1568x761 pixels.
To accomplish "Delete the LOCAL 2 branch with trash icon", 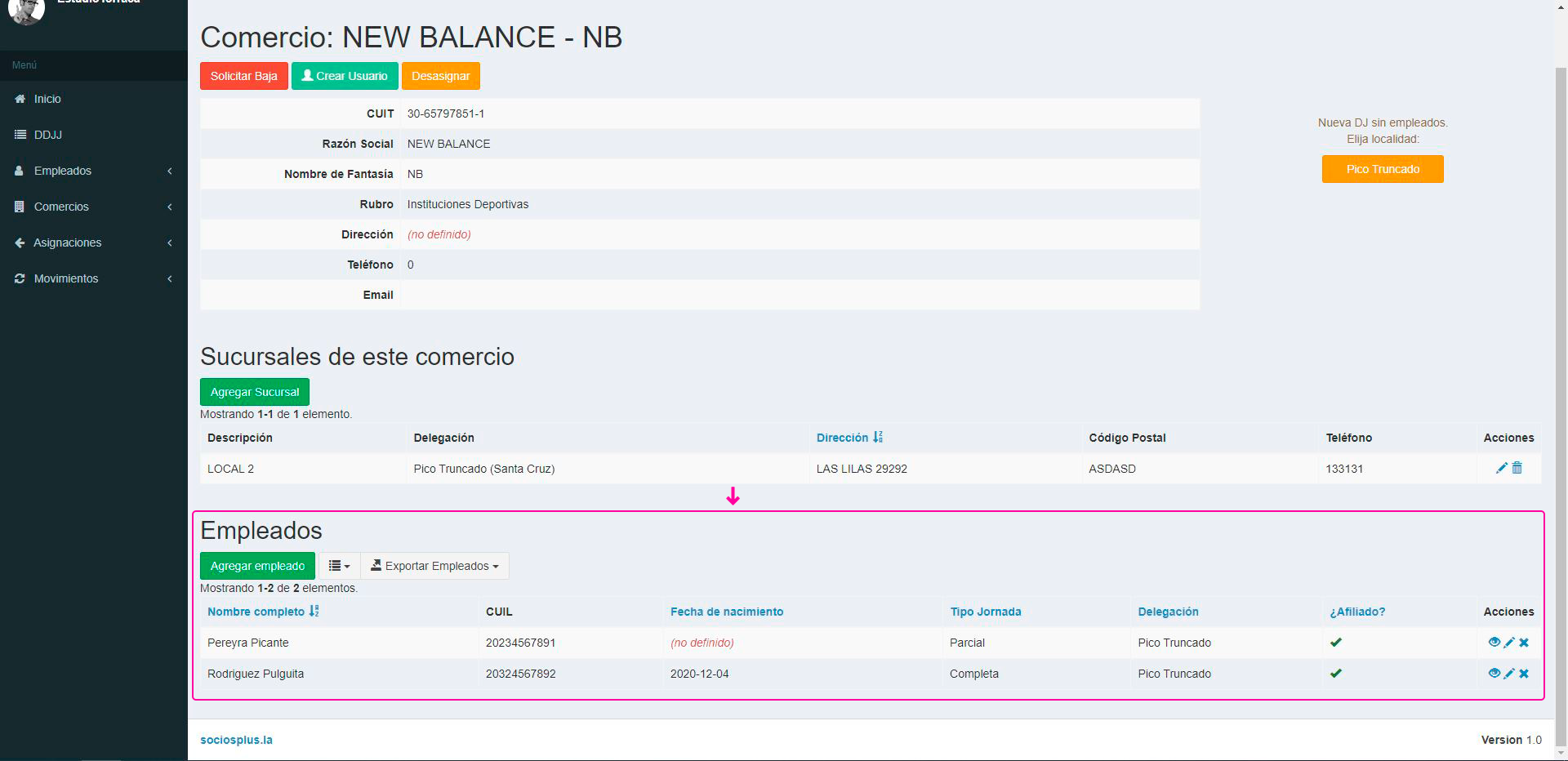I will (x=1517, y=468).
